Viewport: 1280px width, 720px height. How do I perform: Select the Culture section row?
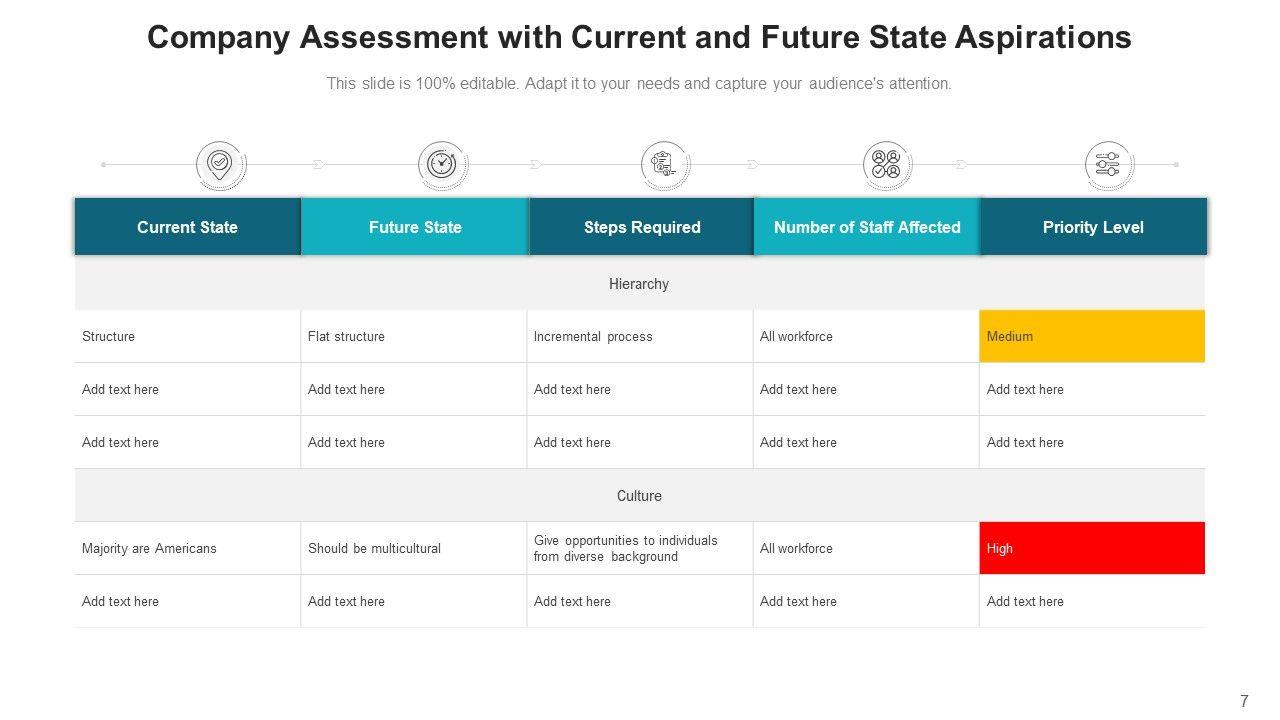coord(639,496)
